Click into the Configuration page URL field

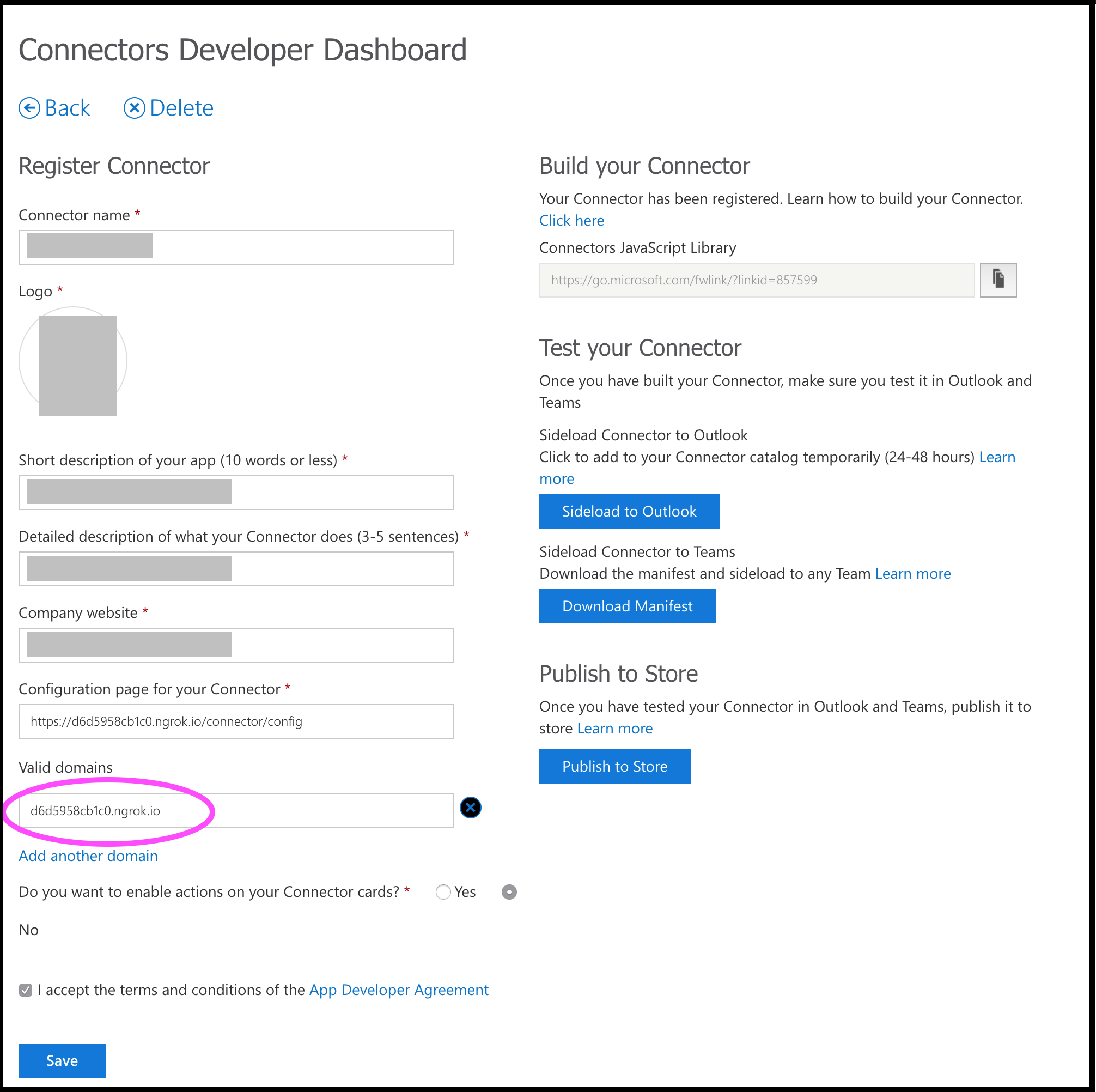pos(236,721)
